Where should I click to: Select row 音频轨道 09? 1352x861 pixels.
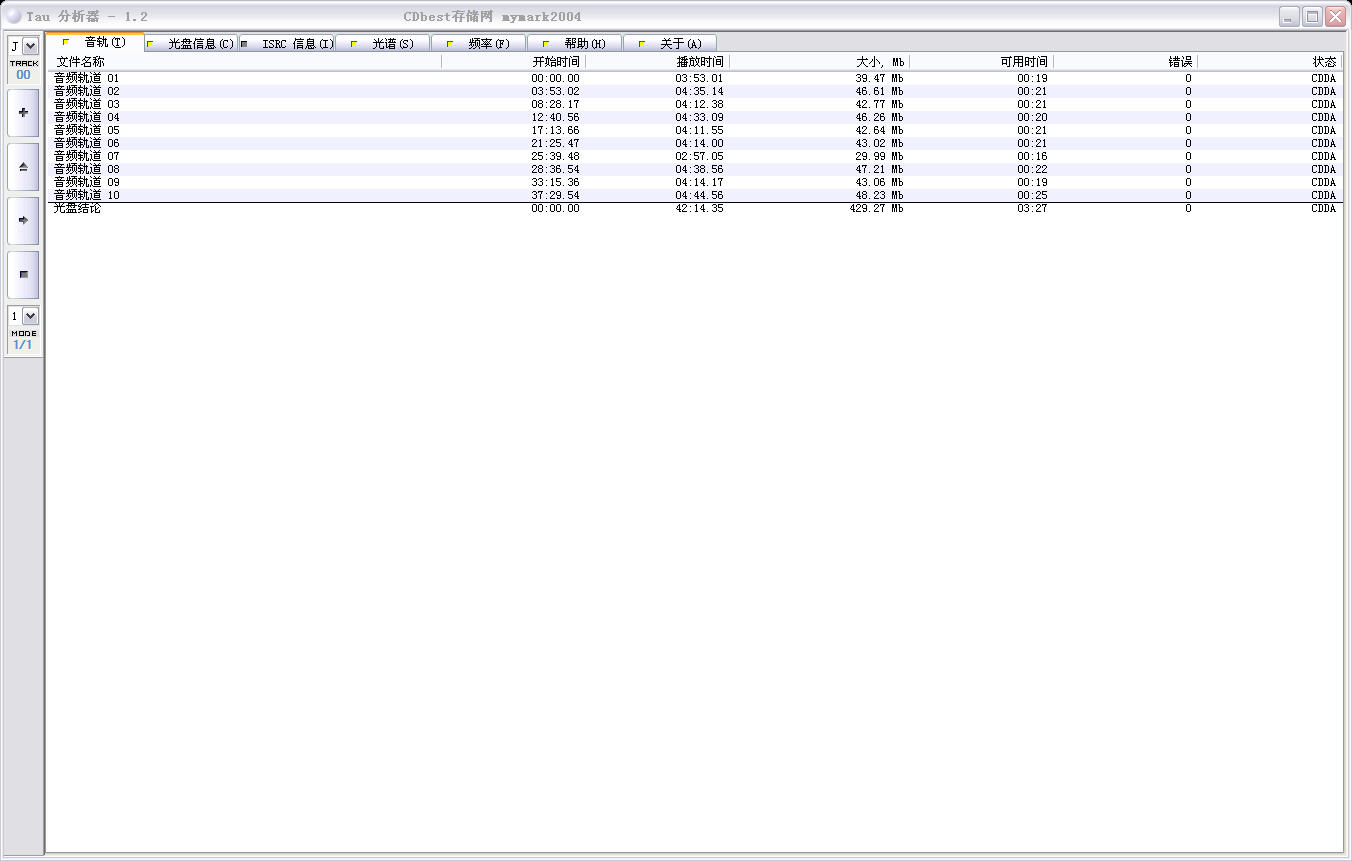695,182
